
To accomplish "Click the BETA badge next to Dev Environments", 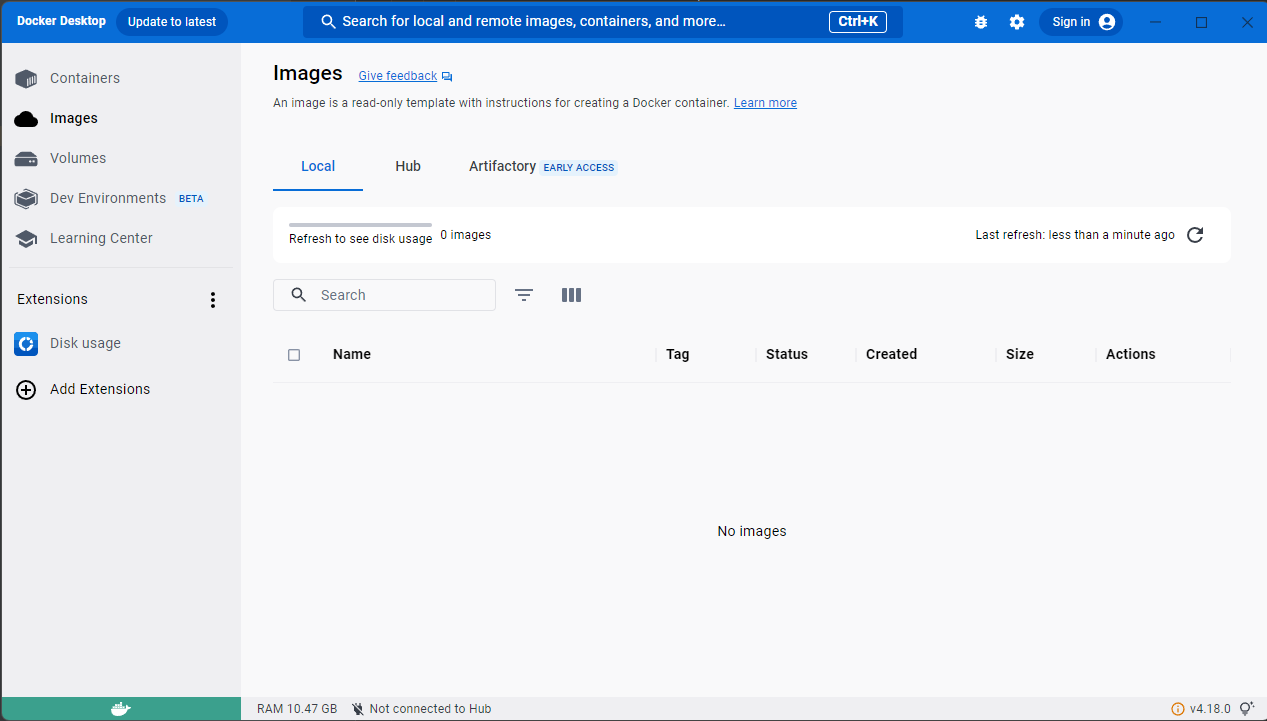I will [191, 198].
